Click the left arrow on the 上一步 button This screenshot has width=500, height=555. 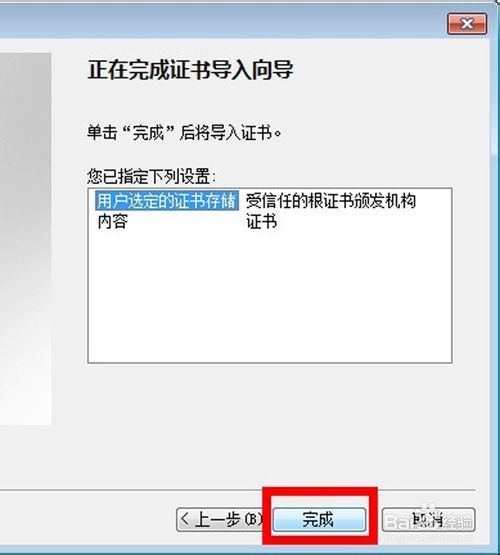click(184, 519)
